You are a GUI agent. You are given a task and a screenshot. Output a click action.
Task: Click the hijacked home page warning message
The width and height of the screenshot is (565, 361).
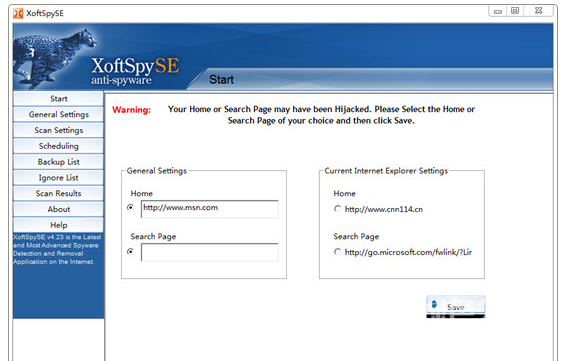coord(321,115)
